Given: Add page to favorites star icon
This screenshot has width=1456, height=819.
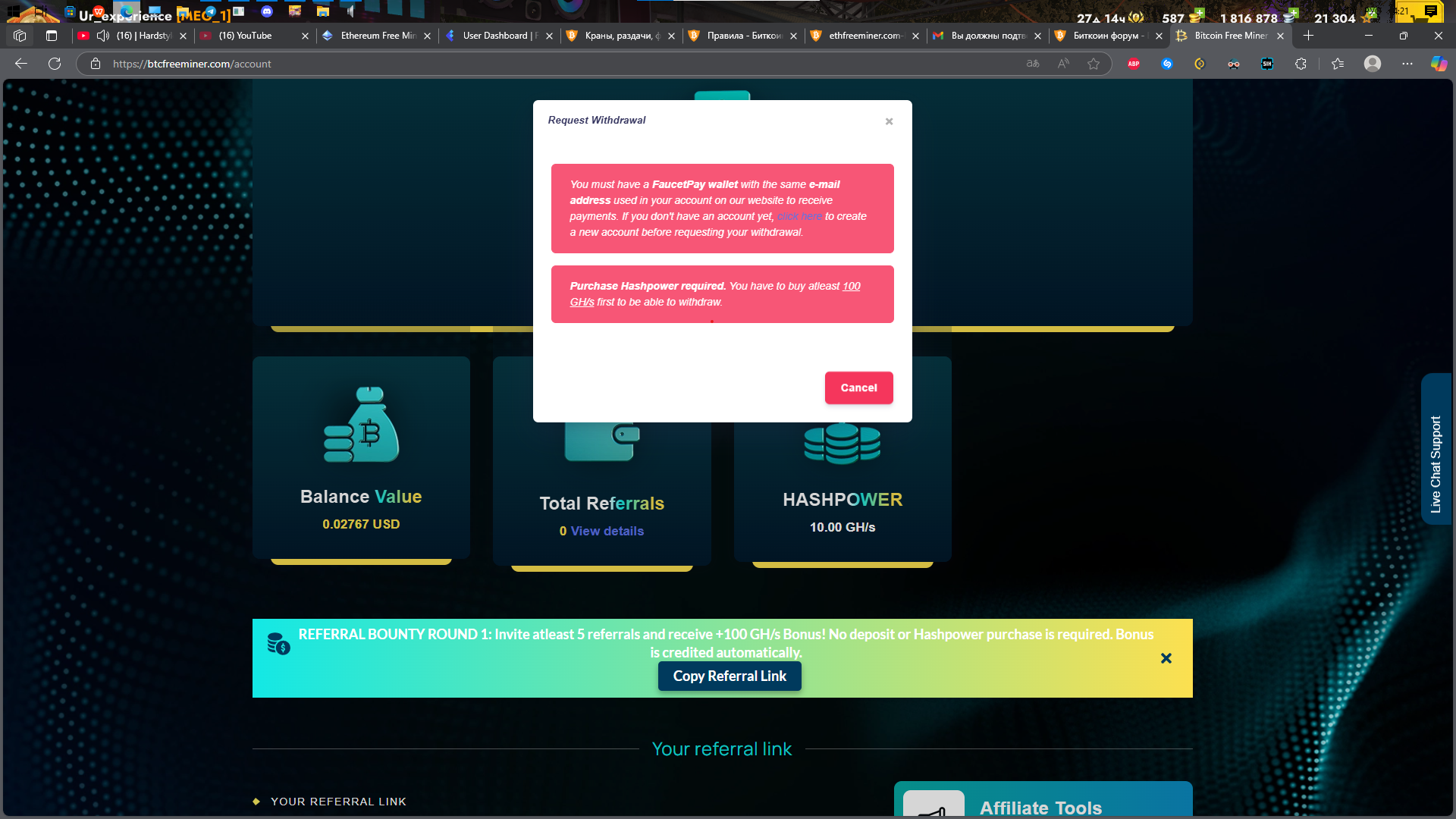Looking at the screenshot, I should pos(1094,64).
